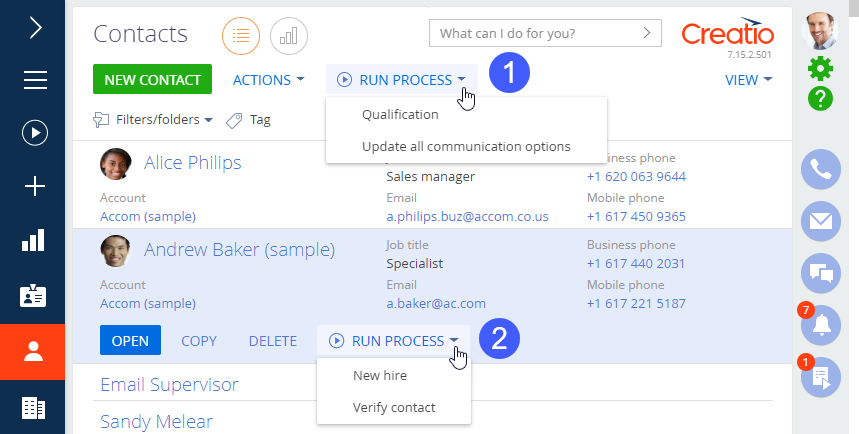Switch to analytics chart view
The height and width of the screenshot is (434, 859).
tap(289, 36)
